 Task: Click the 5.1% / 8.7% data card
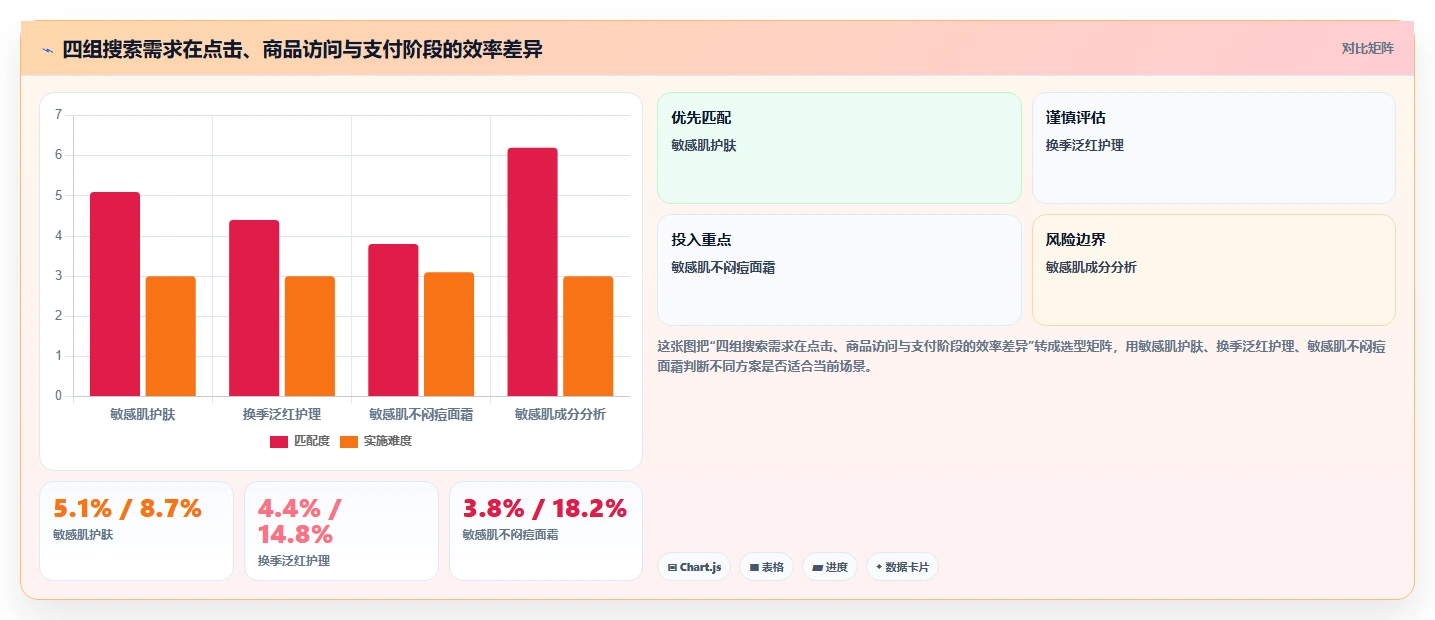pyautogui.click(x=136, y=531)
